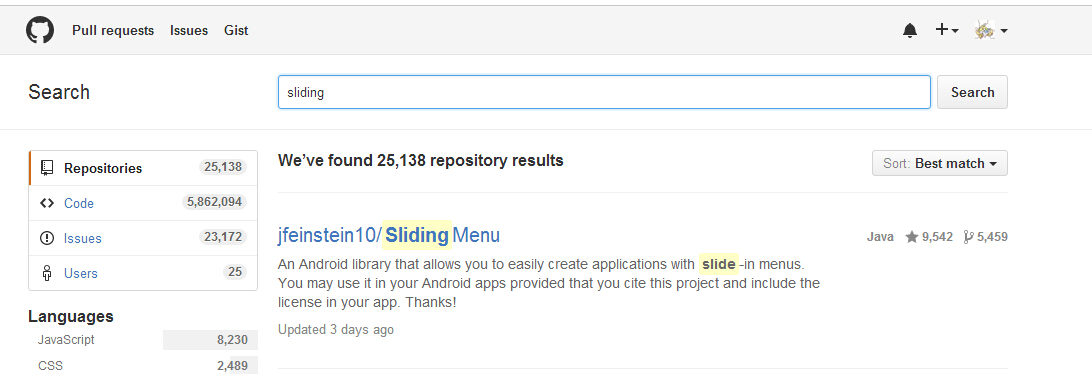Click the star icon showing 9,542

coord(912,237)
